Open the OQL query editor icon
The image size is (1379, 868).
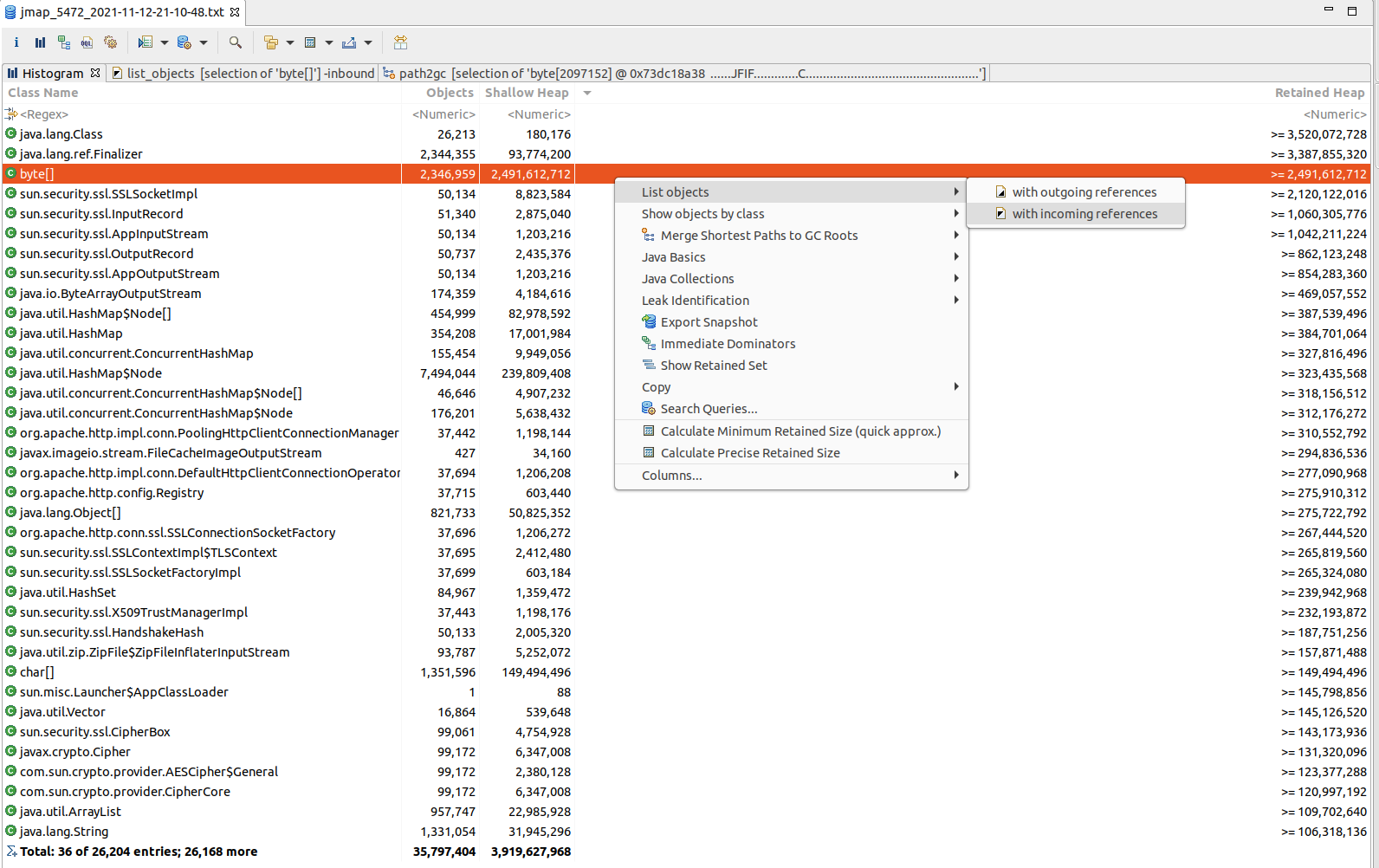point(87,42)
